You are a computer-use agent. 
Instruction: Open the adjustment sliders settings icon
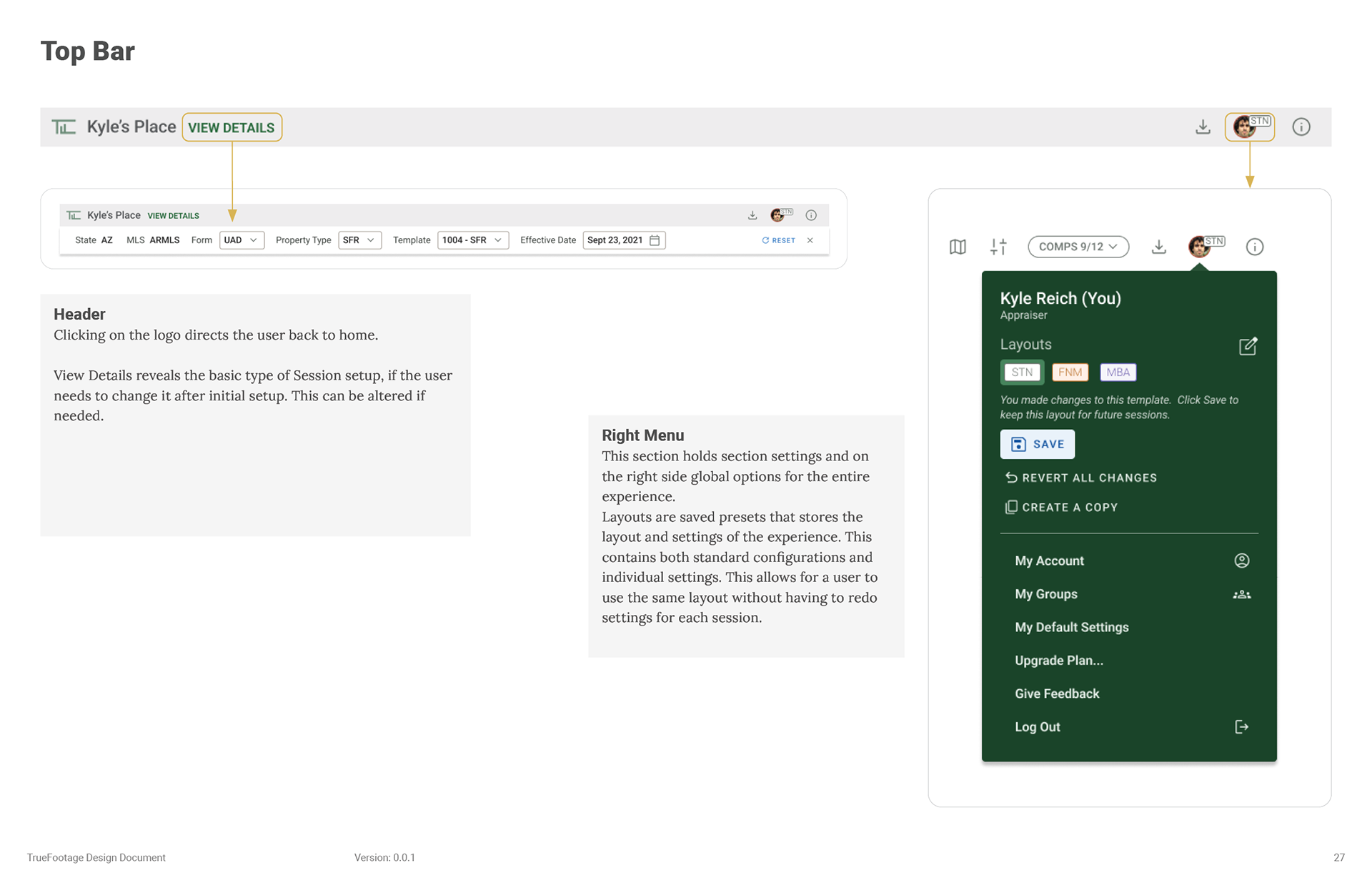click(998, 247)
